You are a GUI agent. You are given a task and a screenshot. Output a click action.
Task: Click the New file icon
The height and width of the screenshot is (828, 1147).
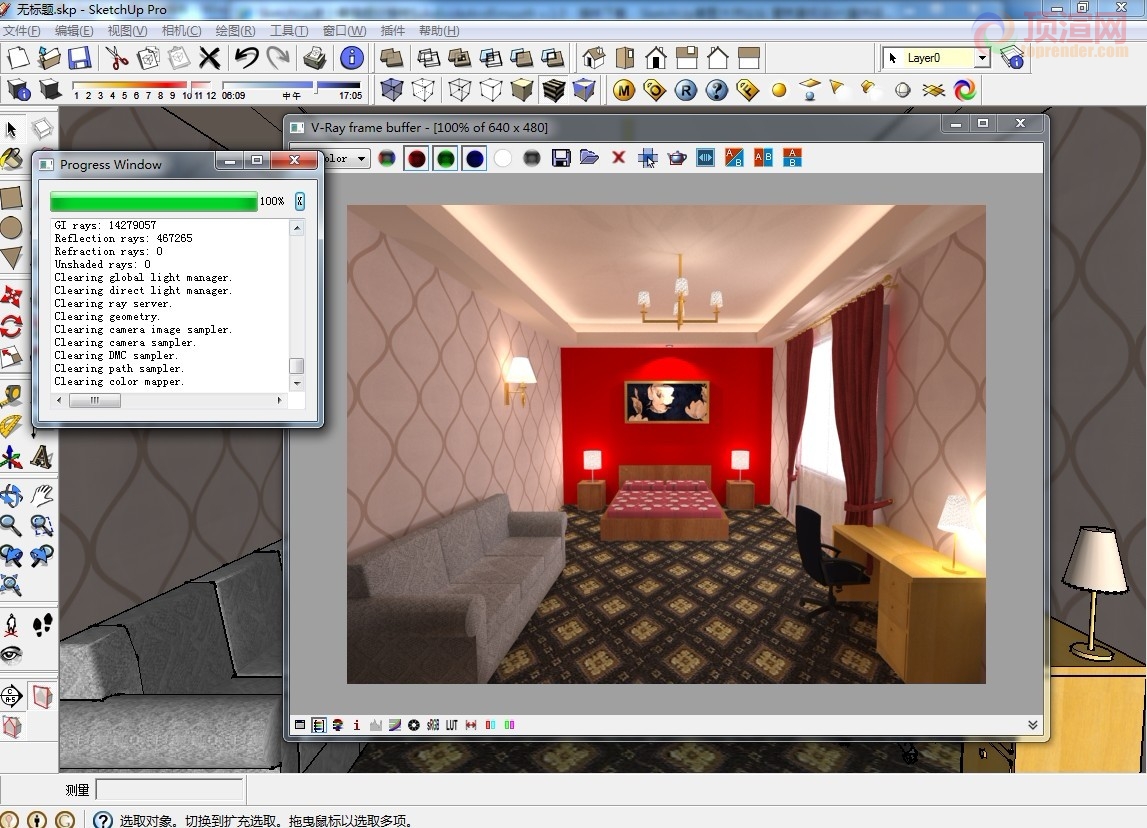18,58
